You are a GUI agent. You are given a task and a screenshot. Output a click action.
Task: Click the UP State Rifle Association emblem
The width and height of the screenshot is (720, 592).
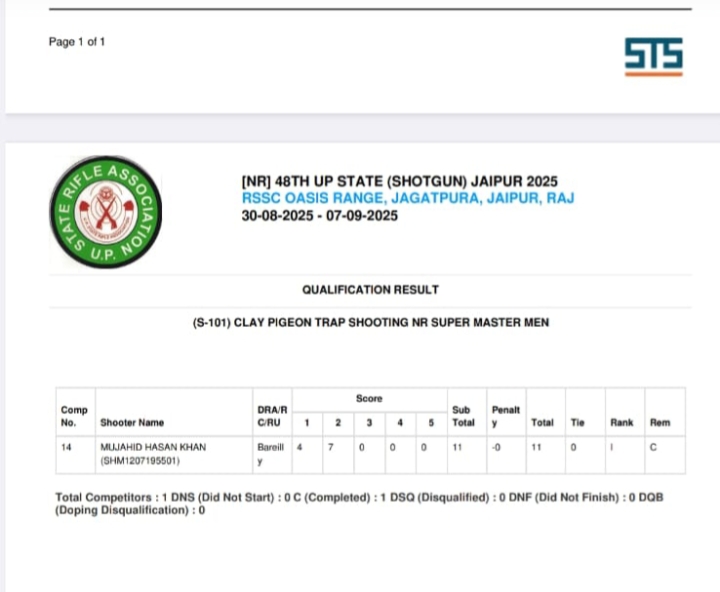pos(106,212)
